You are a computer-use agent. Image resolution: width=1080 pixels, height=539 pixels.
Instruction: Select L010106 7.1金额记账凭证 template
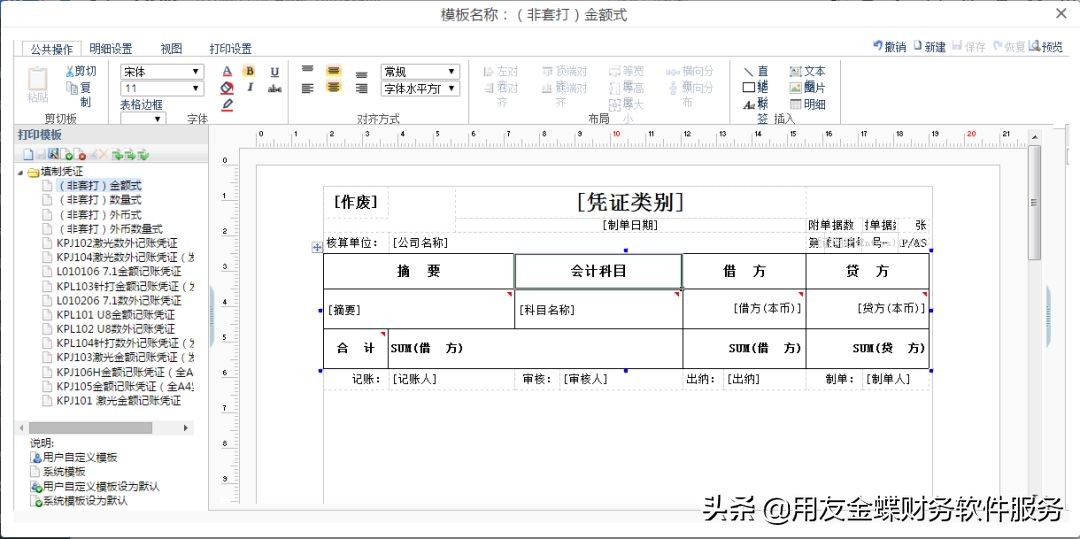118,272
